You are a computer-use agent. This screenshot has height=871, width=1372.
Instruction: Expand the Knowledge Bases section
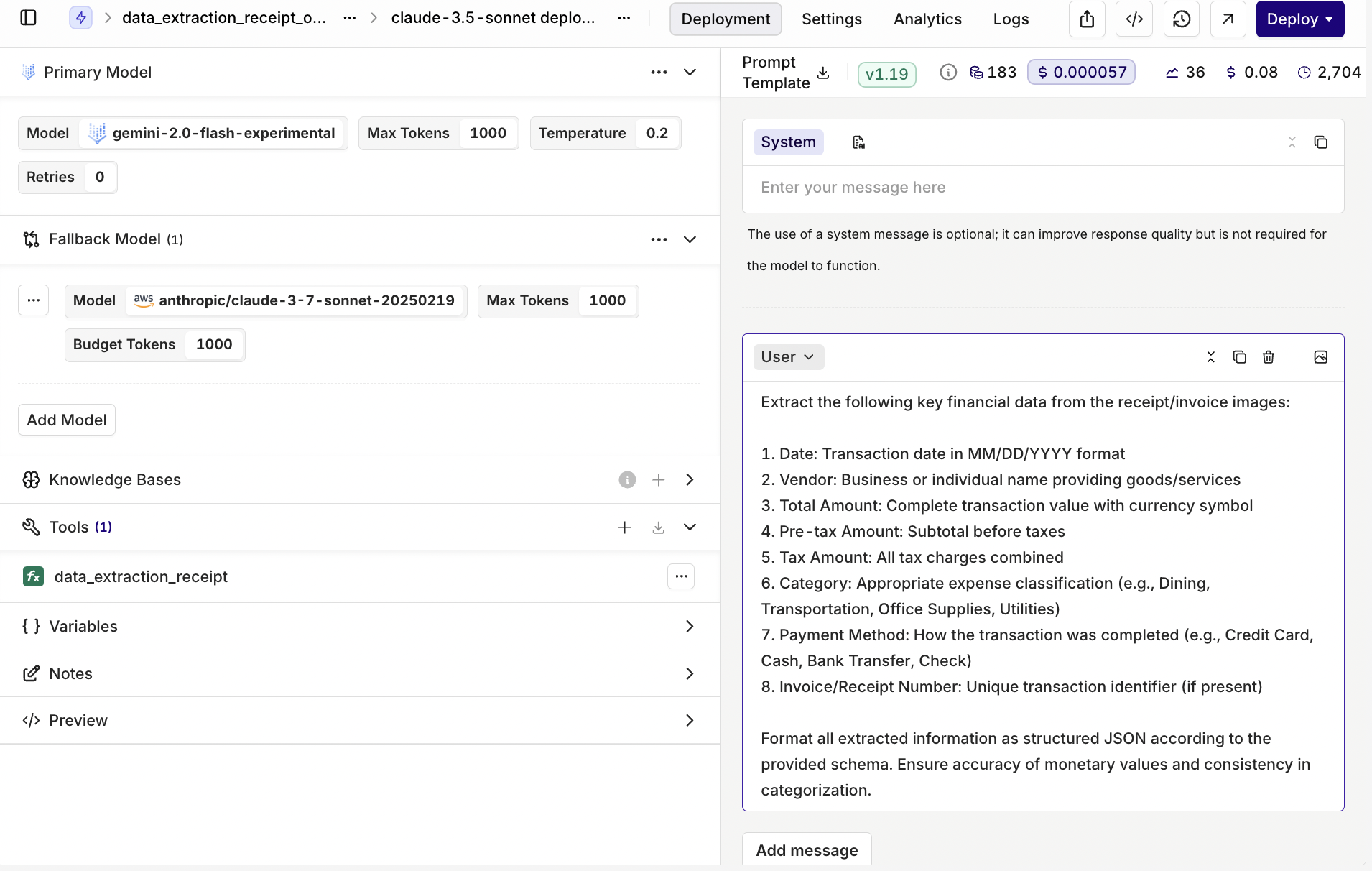tap(690, 479)
